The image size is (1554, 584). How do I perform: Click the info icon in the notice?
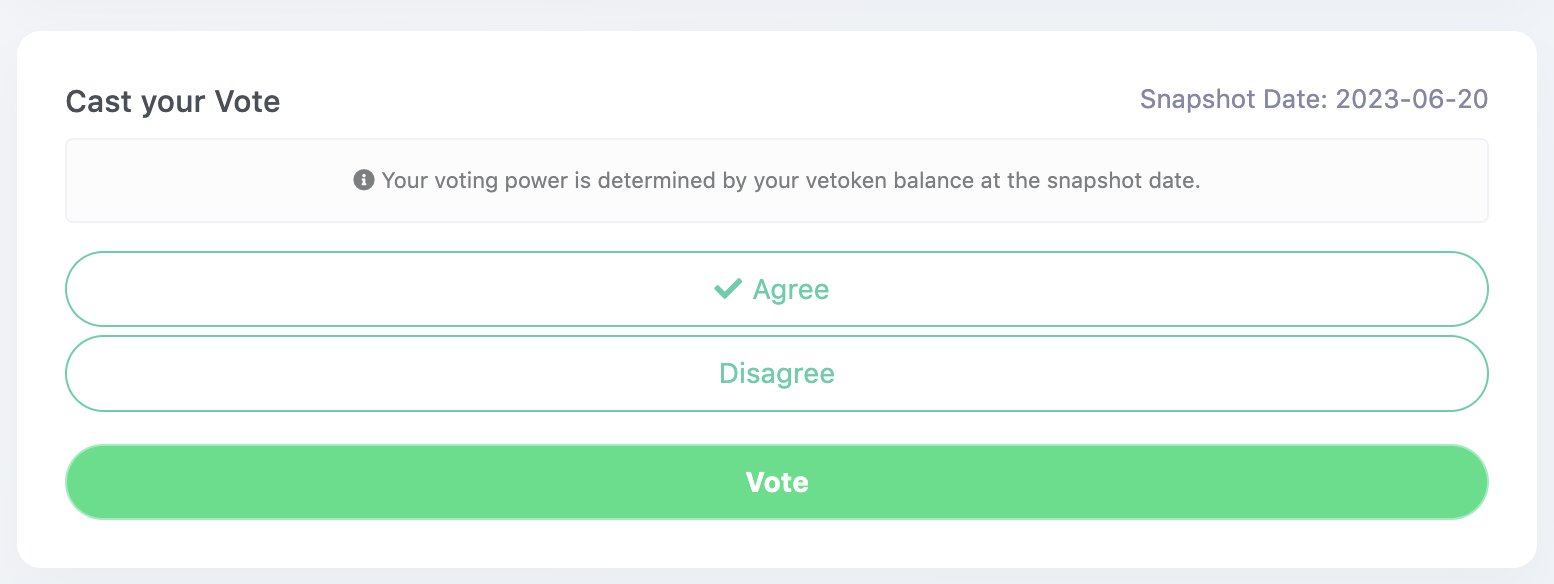pos(364,180)
